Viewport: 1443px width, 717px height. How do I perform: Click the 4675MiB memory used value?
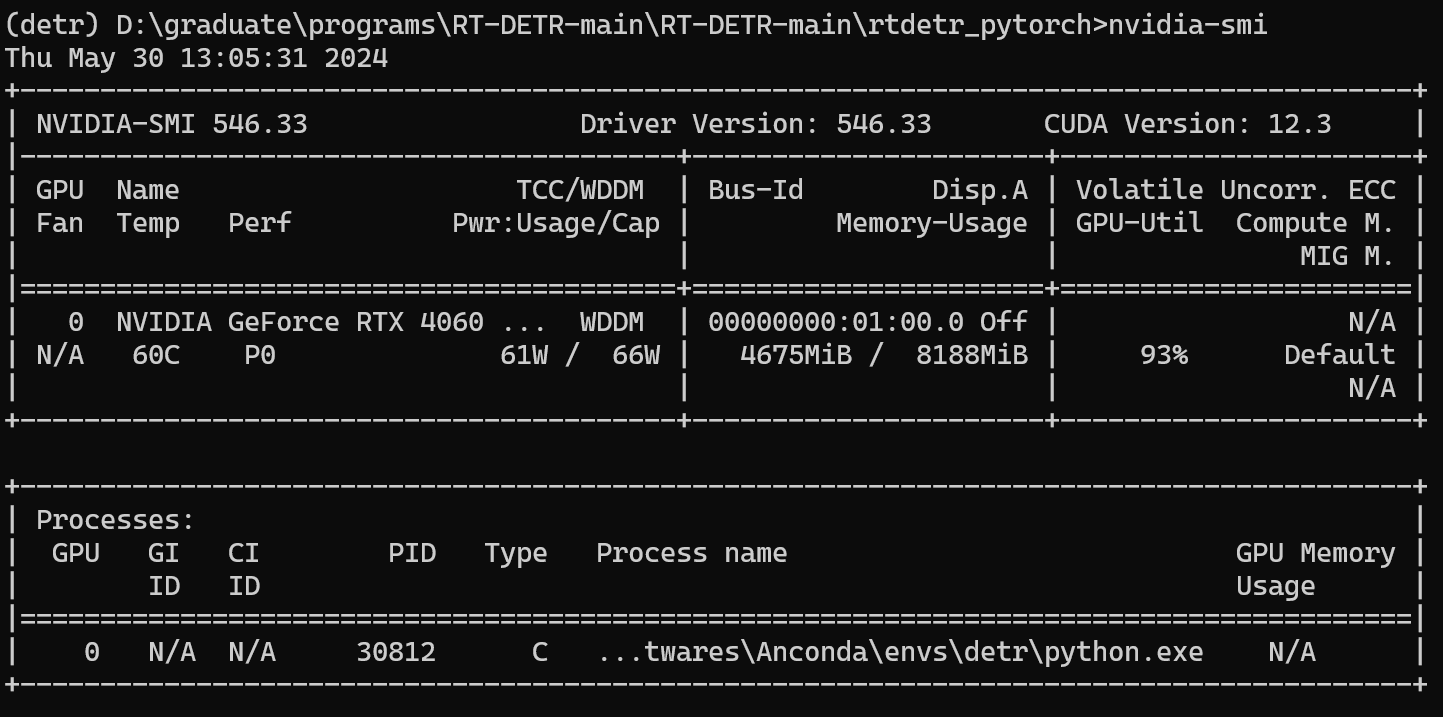coord(796,355)
